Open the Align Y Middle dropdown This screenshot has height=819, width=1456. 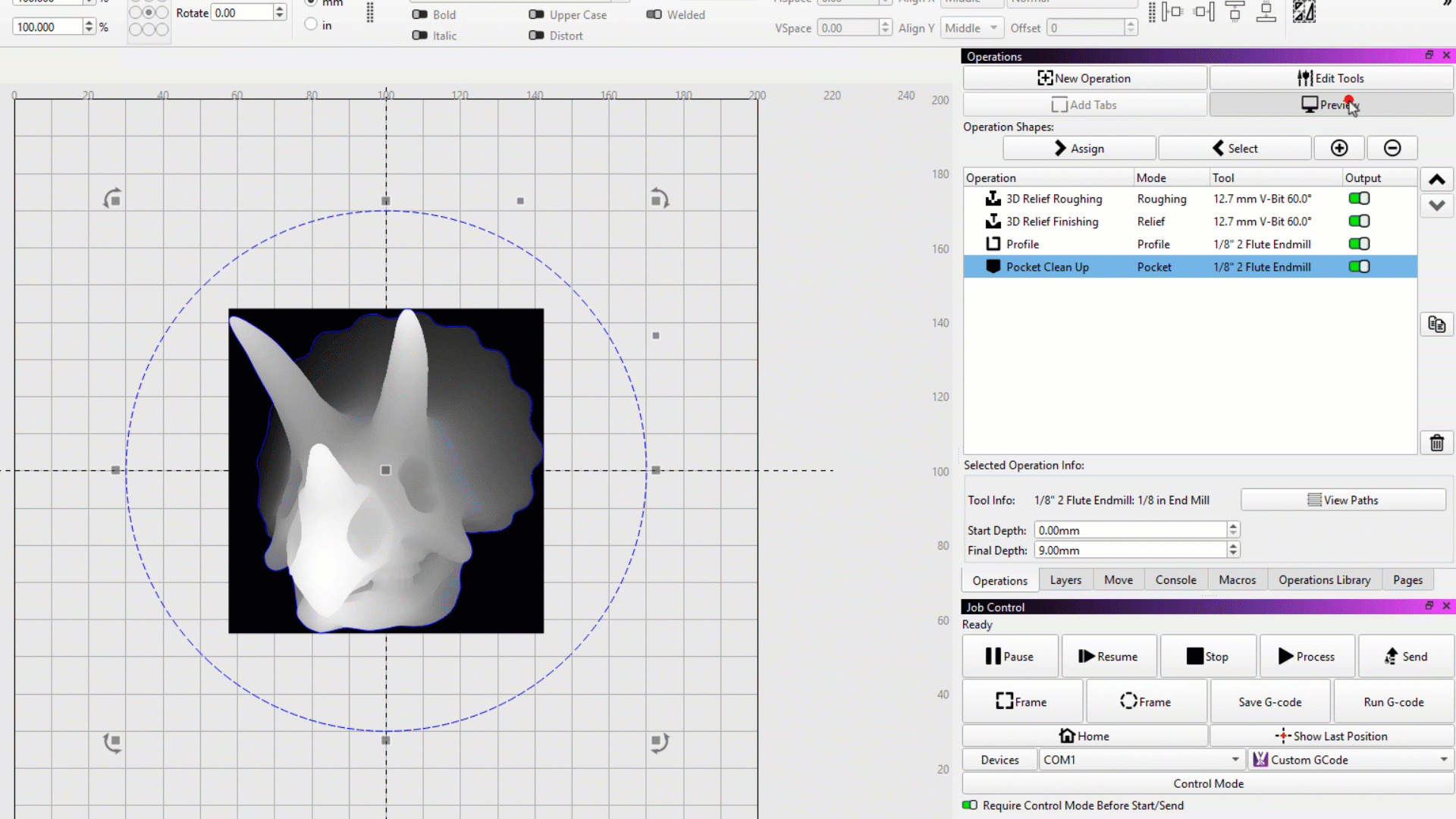coord(971,28)
